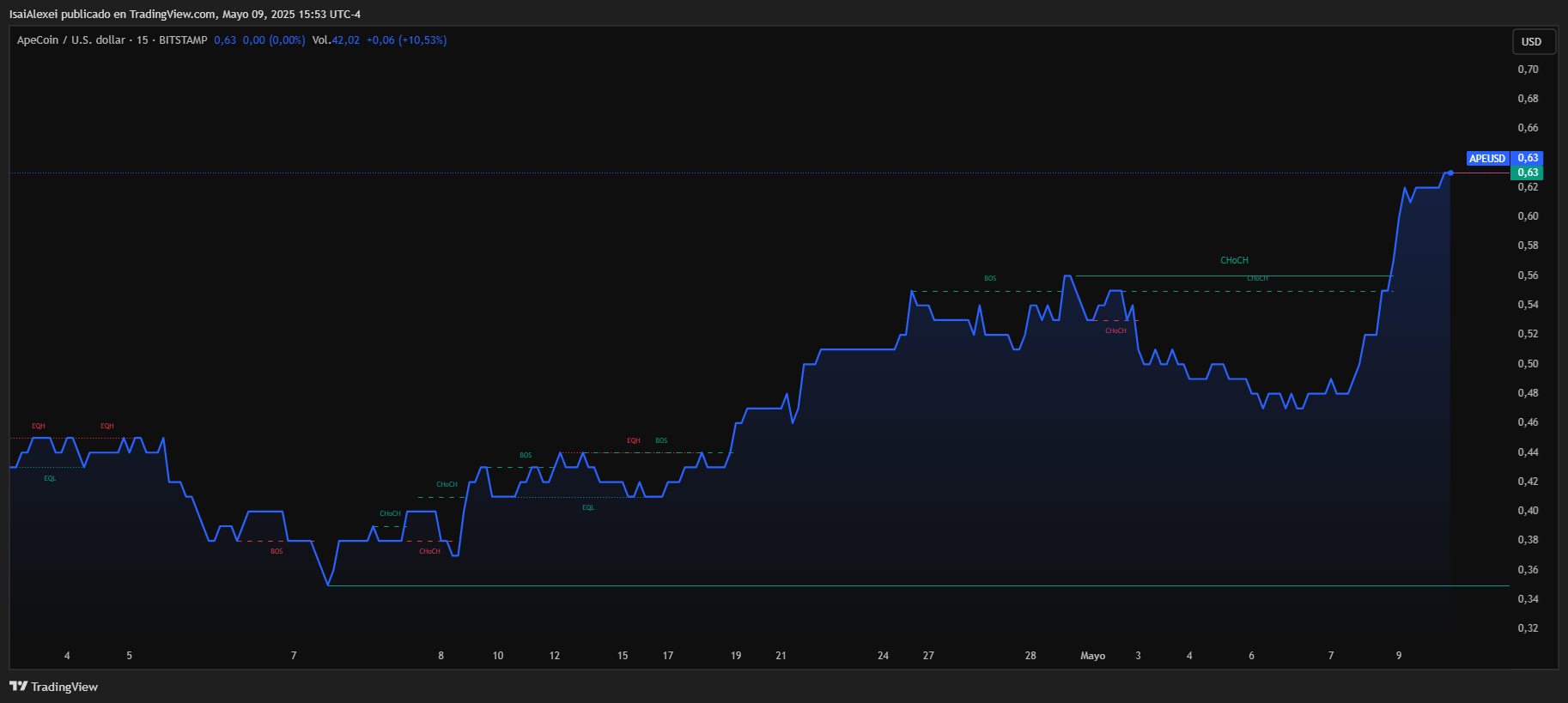The width and height of the screenshot is (1568, 703).
Task: Select the leftmost red EQH label
Action: tap(39, 427)
